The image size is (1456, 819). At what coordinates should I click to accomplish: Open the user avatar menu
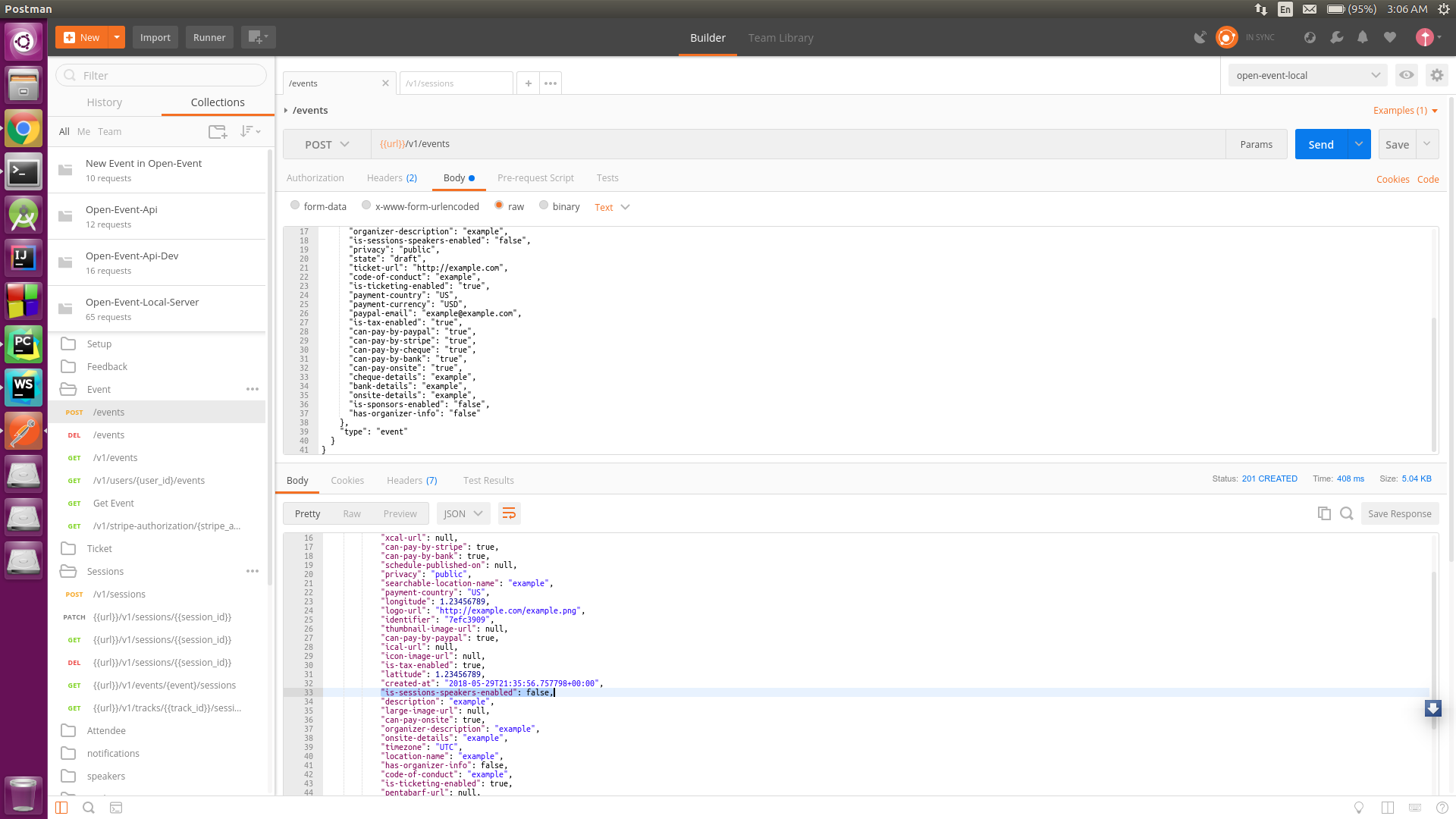(1428, 37)
